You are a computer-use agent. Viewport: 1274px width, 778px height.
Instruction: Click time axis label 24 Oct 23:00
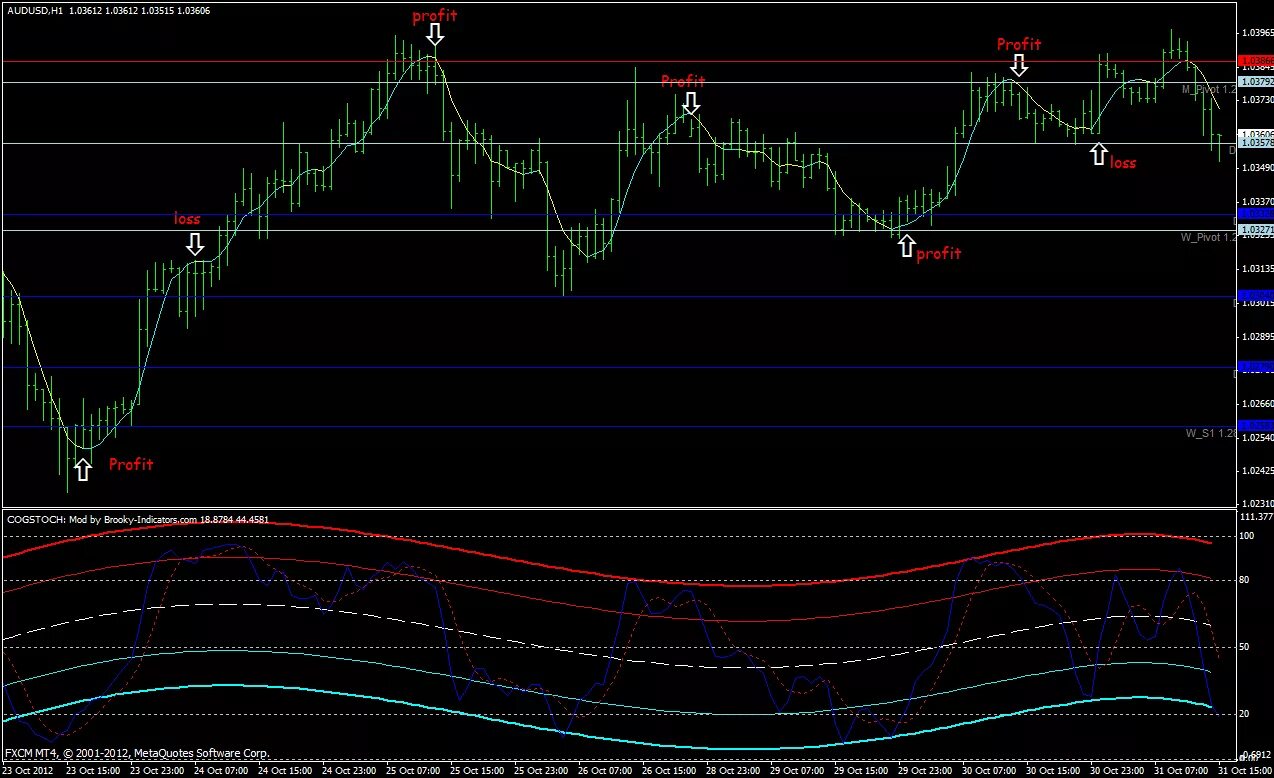coord(350,771)
